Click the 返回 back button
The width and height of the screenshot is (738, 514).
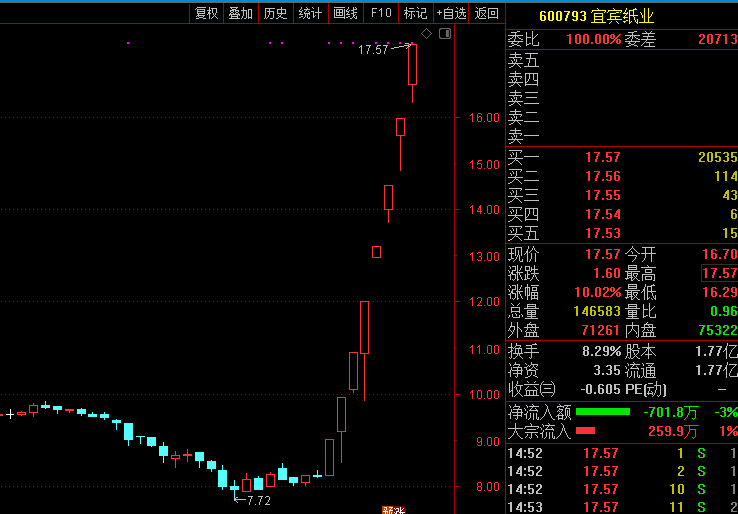487,13
